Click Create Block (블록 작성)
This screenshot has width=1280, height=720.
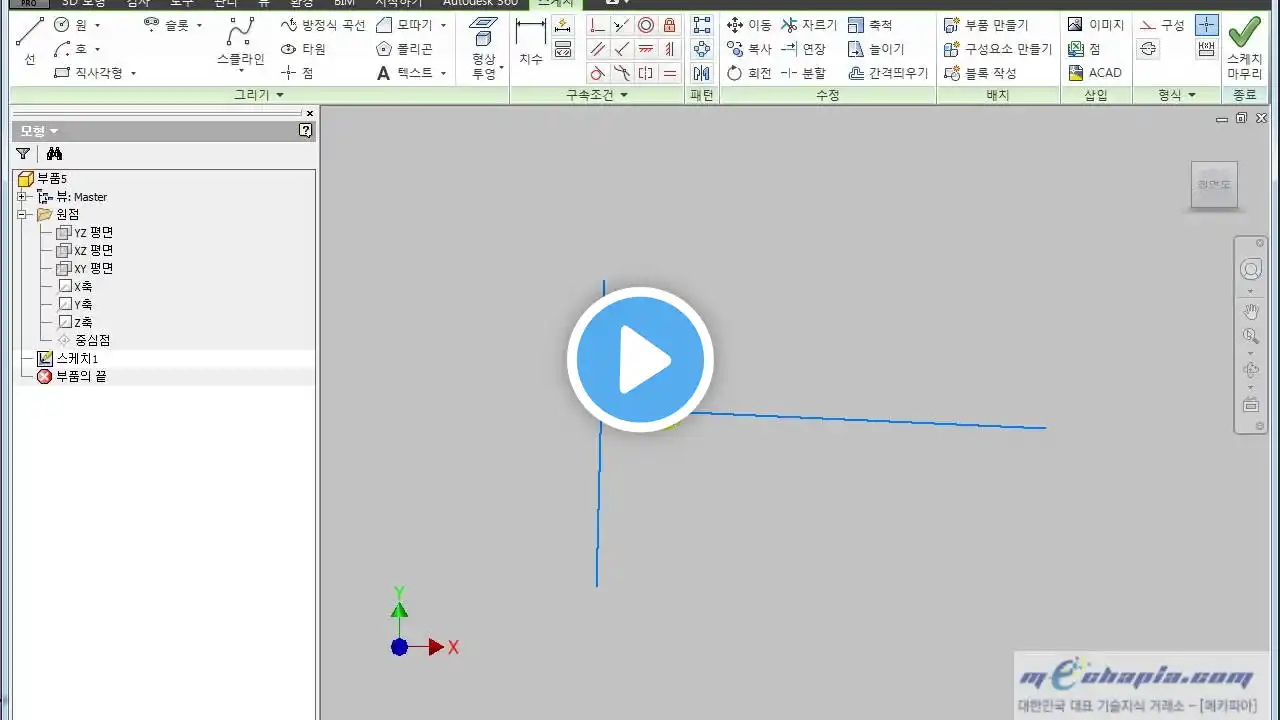click(x=980, y=73)
